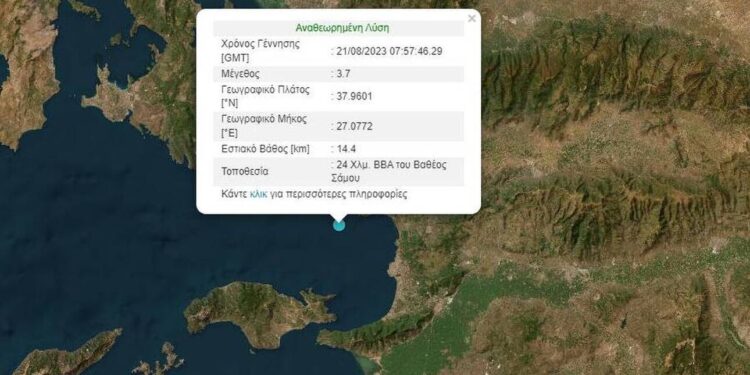Select the 'Αναθεωρημένη Λύση' popup header
Screen dimensions: 750x375
[342, 28]
